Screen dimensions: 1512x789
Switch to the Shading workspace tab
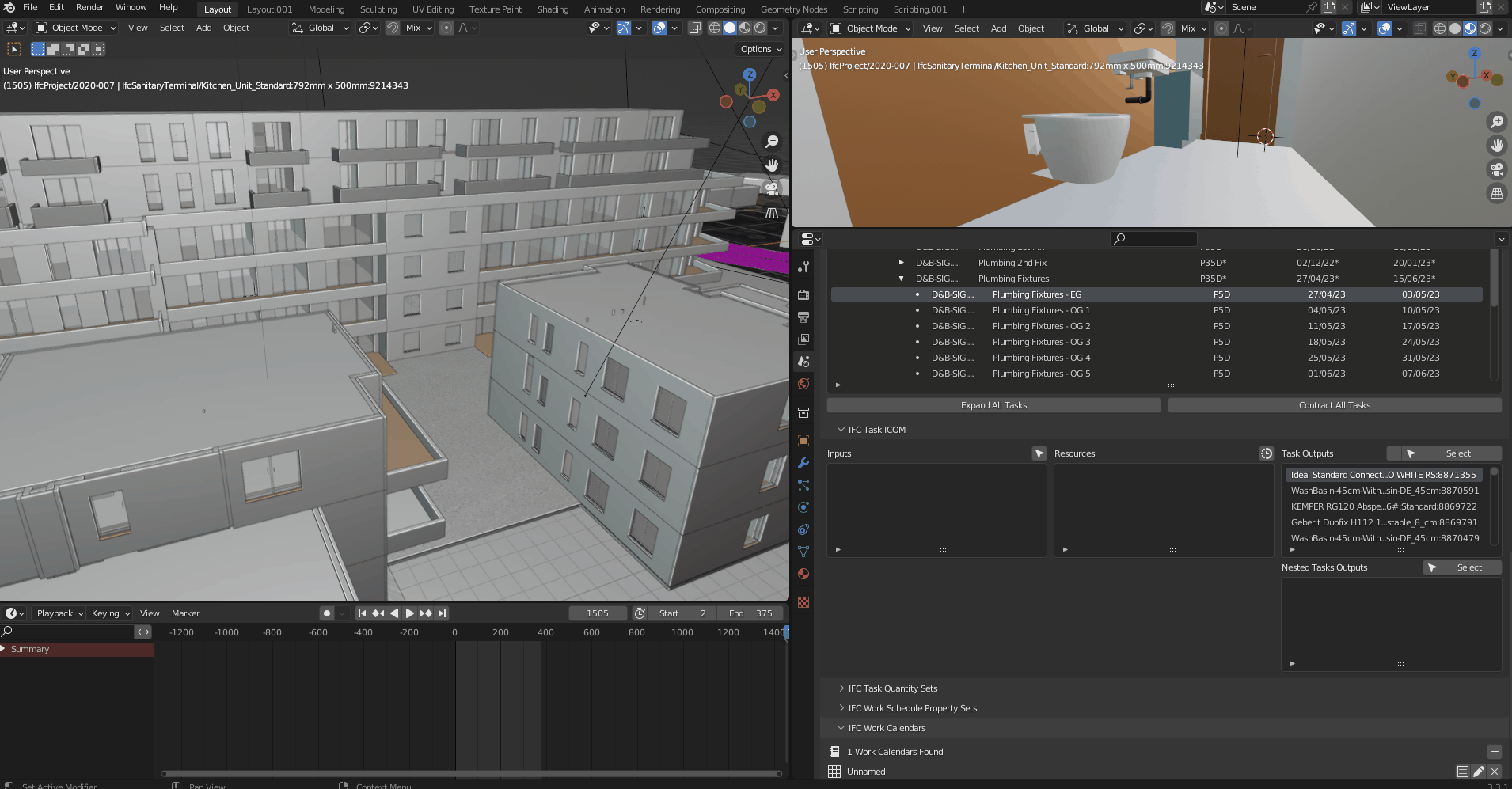pyautogui.click(x=553, y=9)
